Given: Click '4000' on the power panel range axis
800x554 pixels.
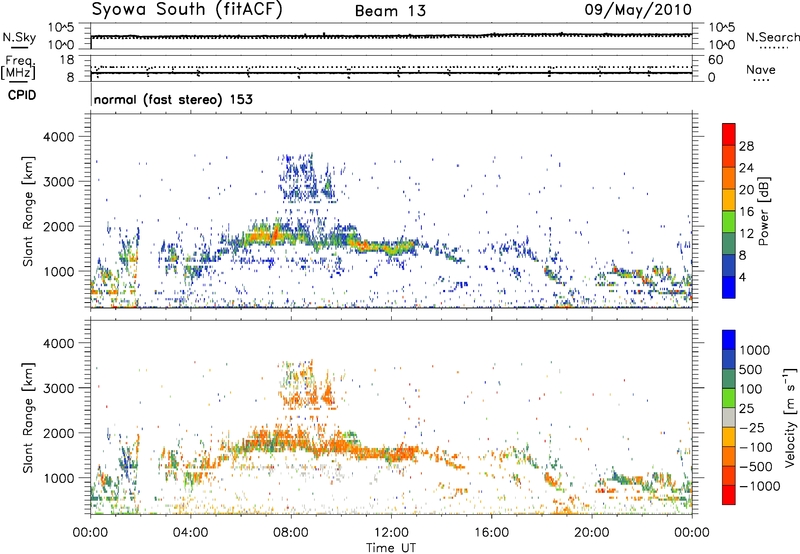Looking at the screenshot, I should coord(58,137).
